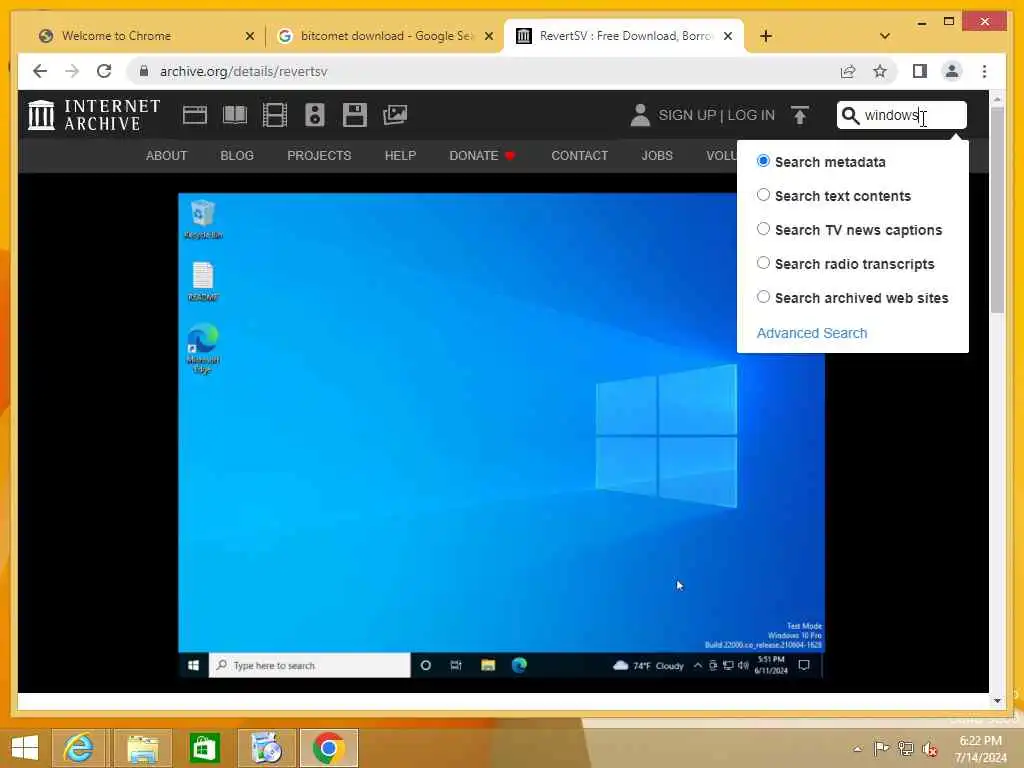Click Chrome forward arrow
1024x768 pixels.
(x=72, y=71)
